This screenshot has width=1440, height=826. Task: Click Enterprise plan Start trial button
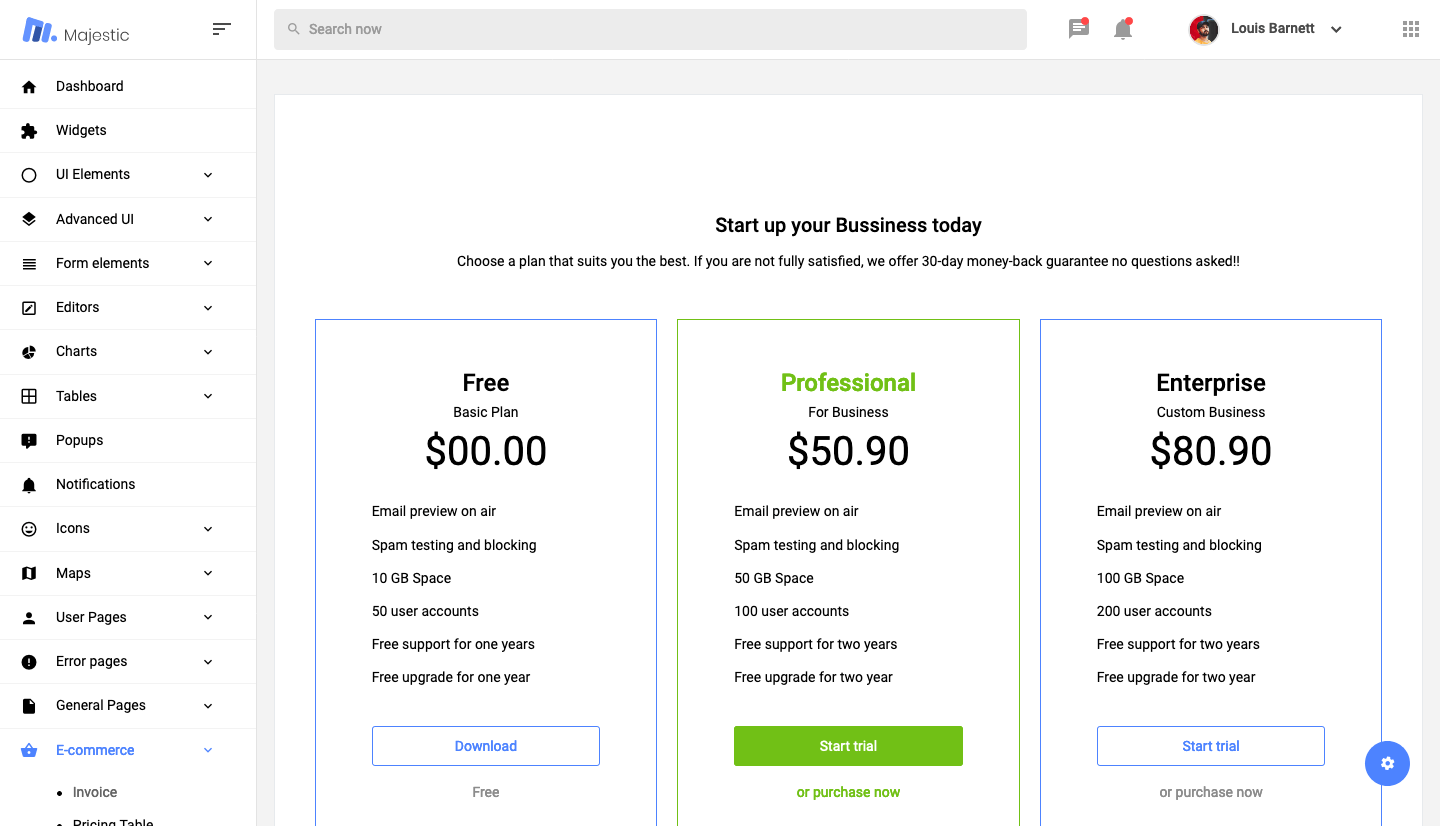(x=1210, y=746)
